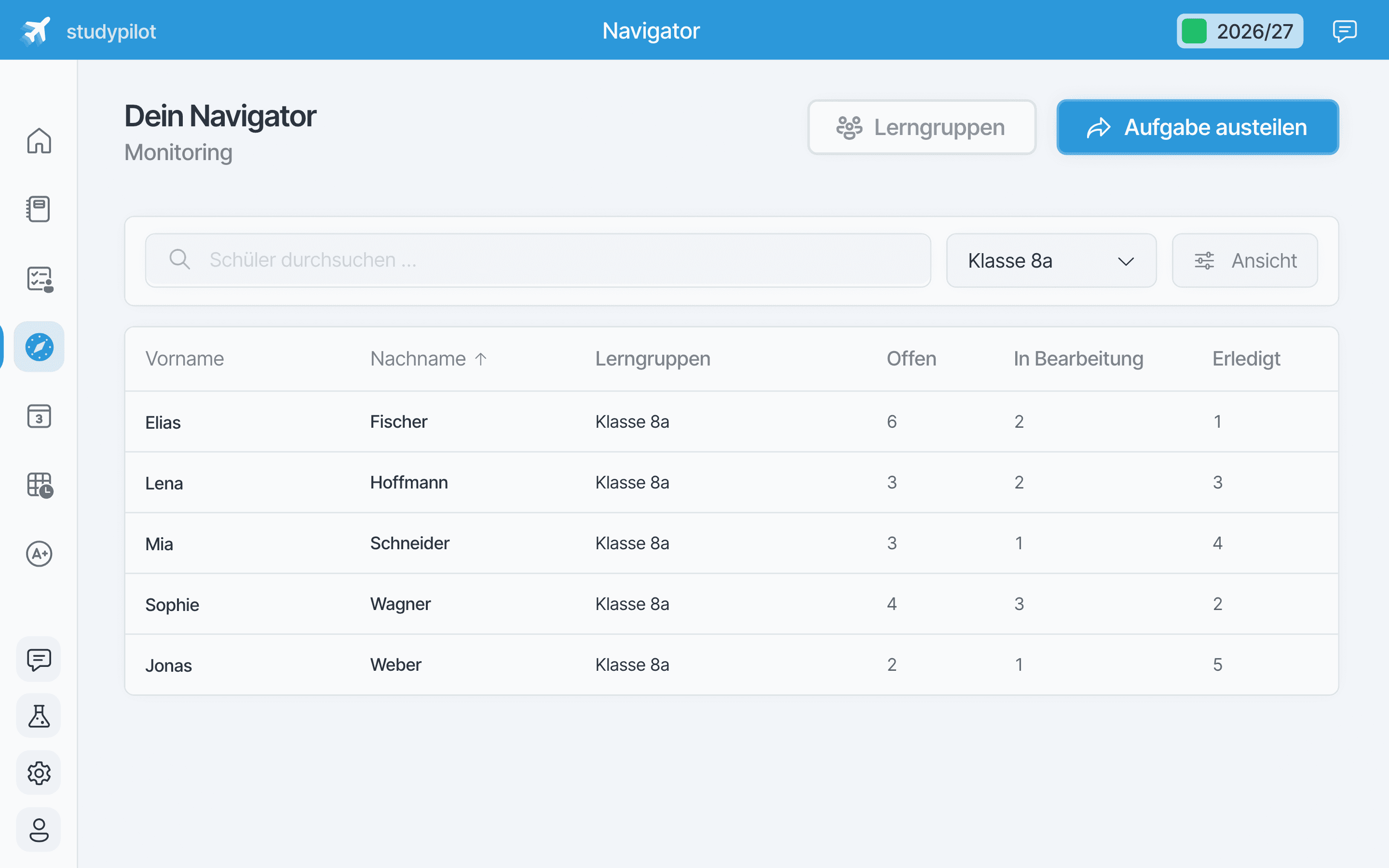Click Erledigt count 5 for Jonas Weber

coord(1217,665)
